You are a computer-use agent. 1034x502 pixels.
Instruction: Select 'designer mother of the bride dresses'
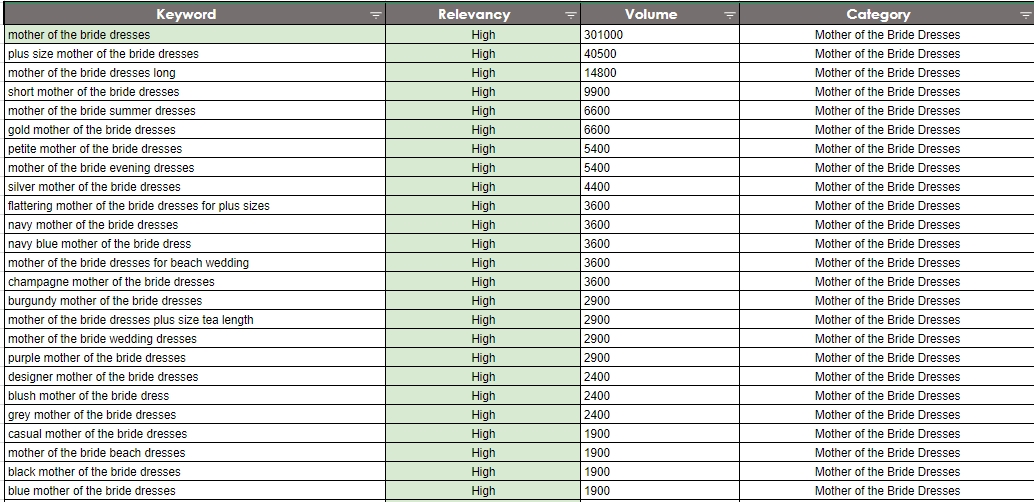[195, 377]
